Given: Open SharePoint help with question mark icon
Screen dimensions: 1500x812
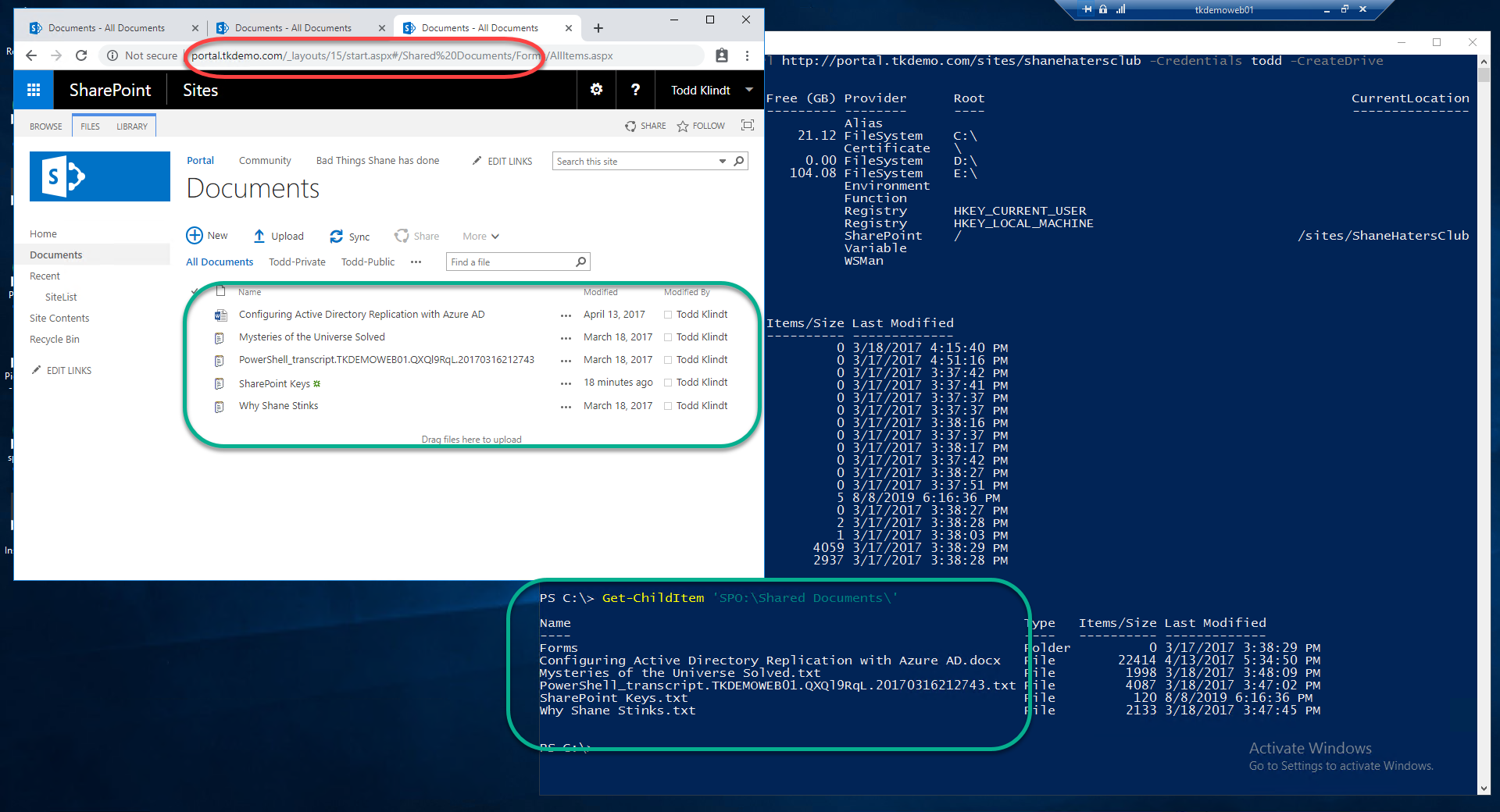Looking at the screenshot, I should [634, 90].
